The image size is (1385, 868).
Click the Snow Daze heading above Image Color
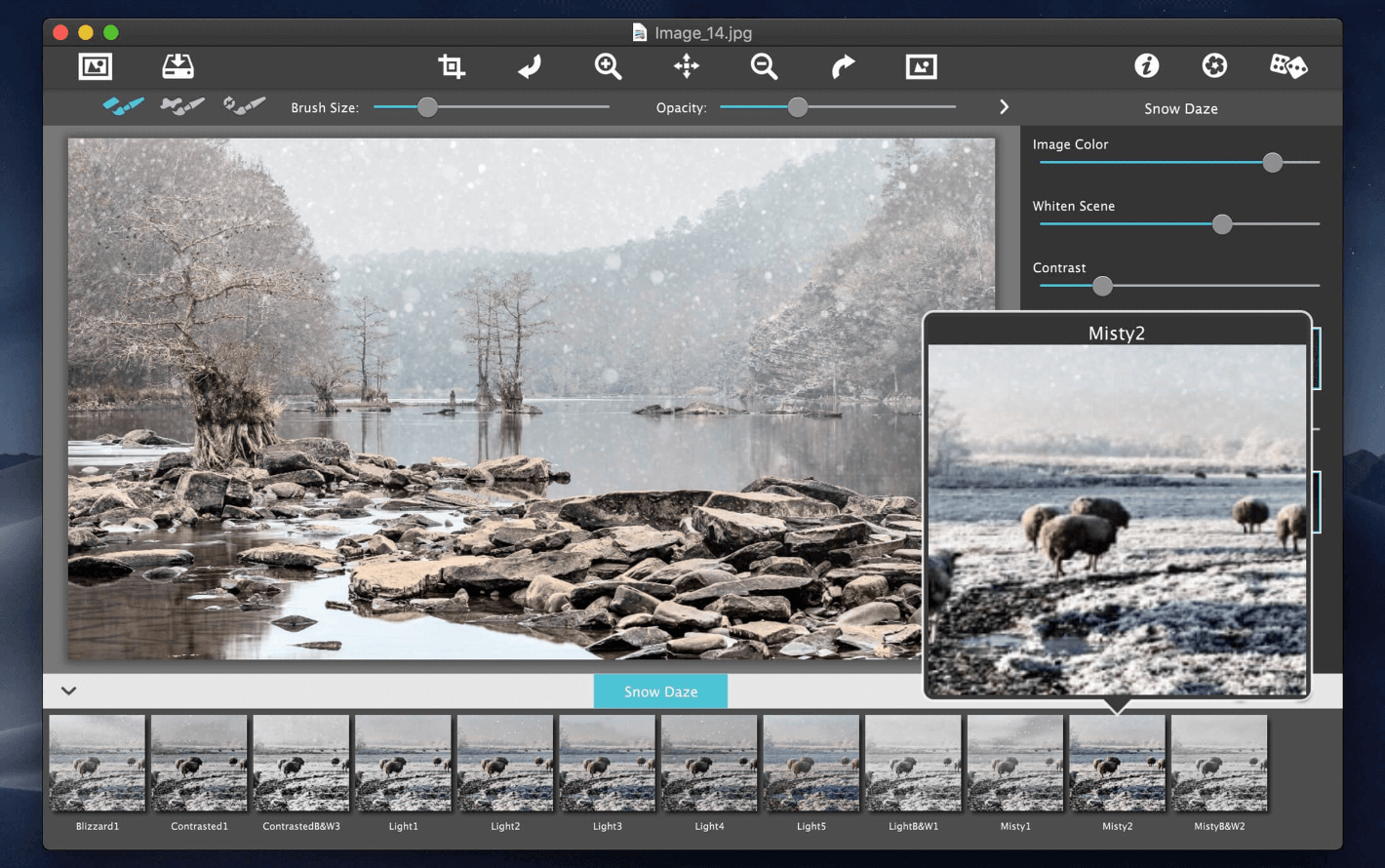point(1180,108)
